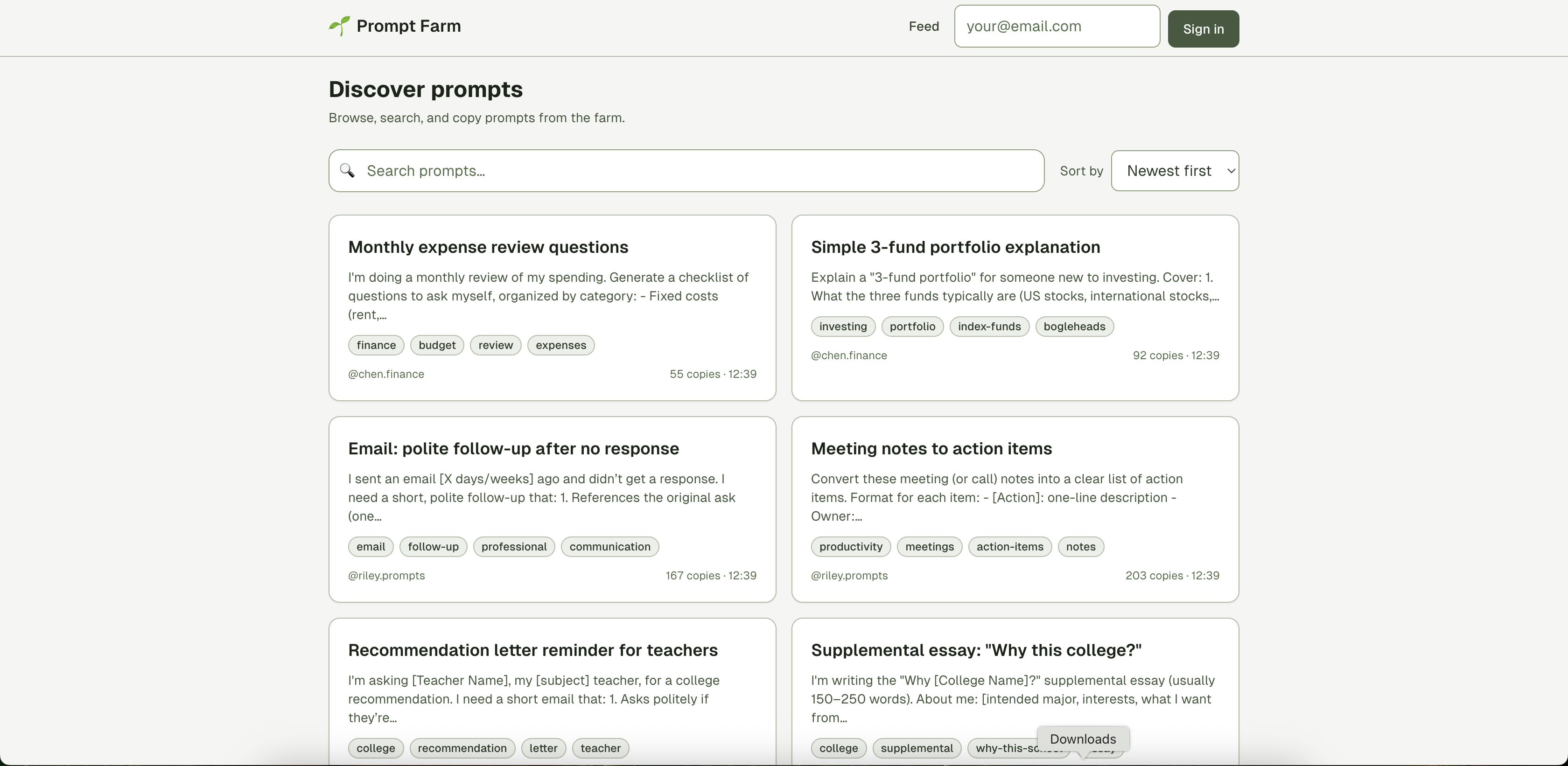Open the Feed navigation link

(924, 26)
